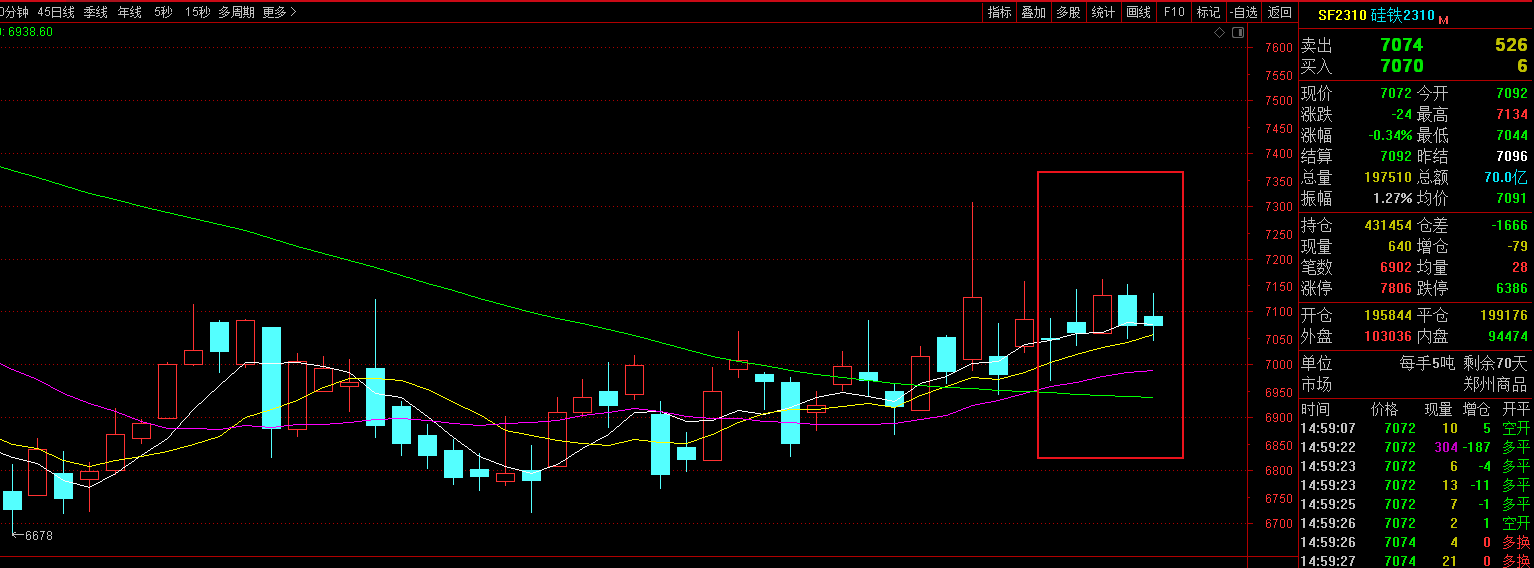Image resolution: width=1534 pixels, height=568 pixels.
Task: Click the tall candlestick with highest wick
Action: click(972, 328)
